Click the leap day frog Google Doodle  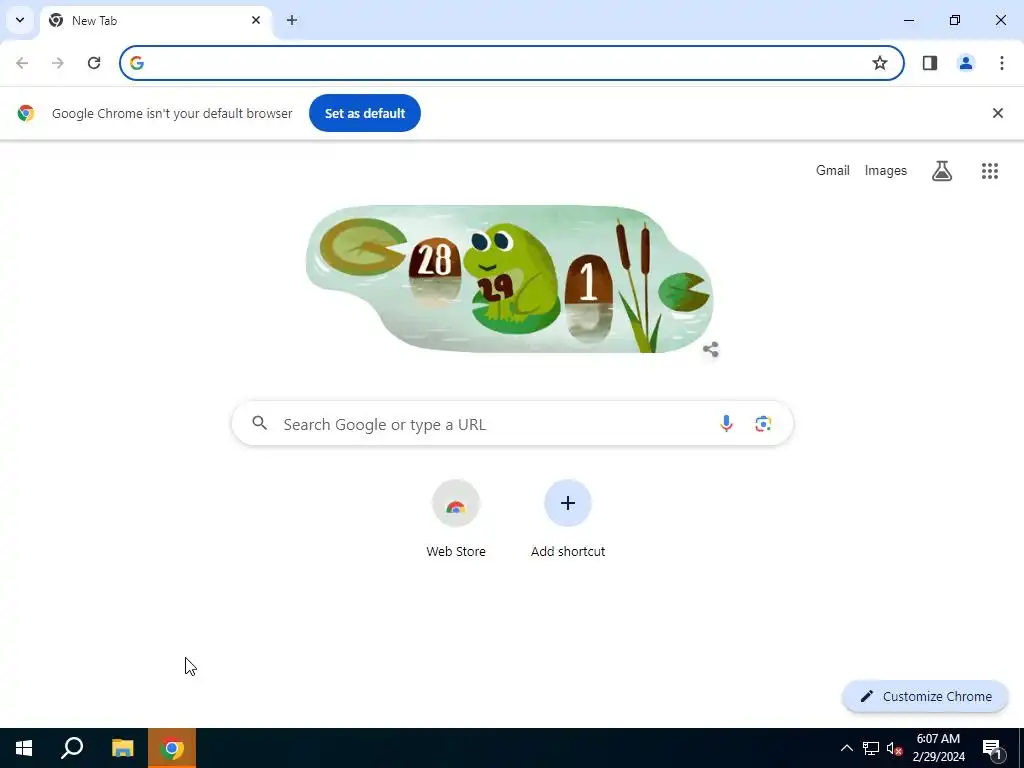509,279
